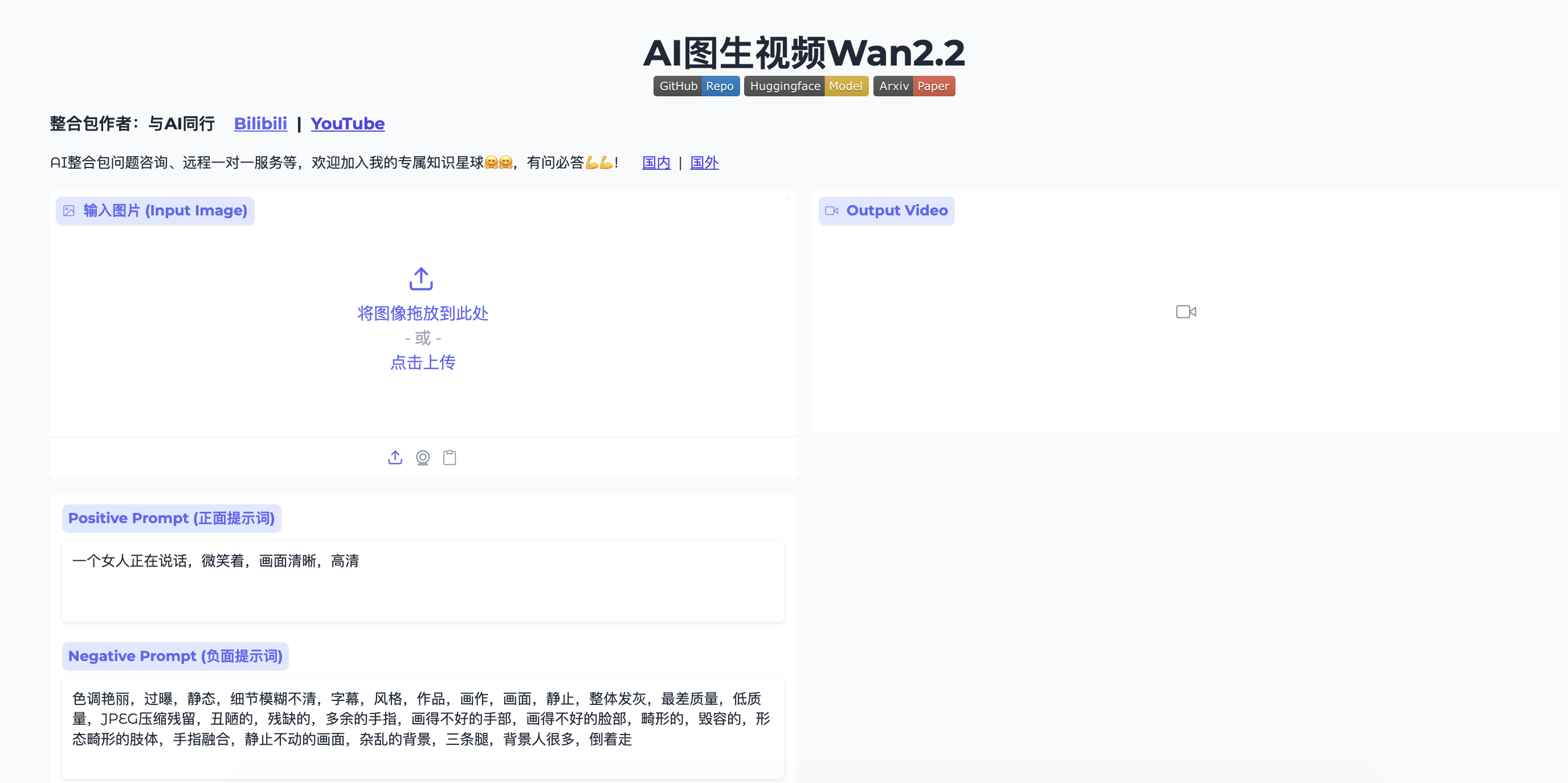Click the 点击上传 upload text button
Screen dimensions: 1568x783
point(422,362)
